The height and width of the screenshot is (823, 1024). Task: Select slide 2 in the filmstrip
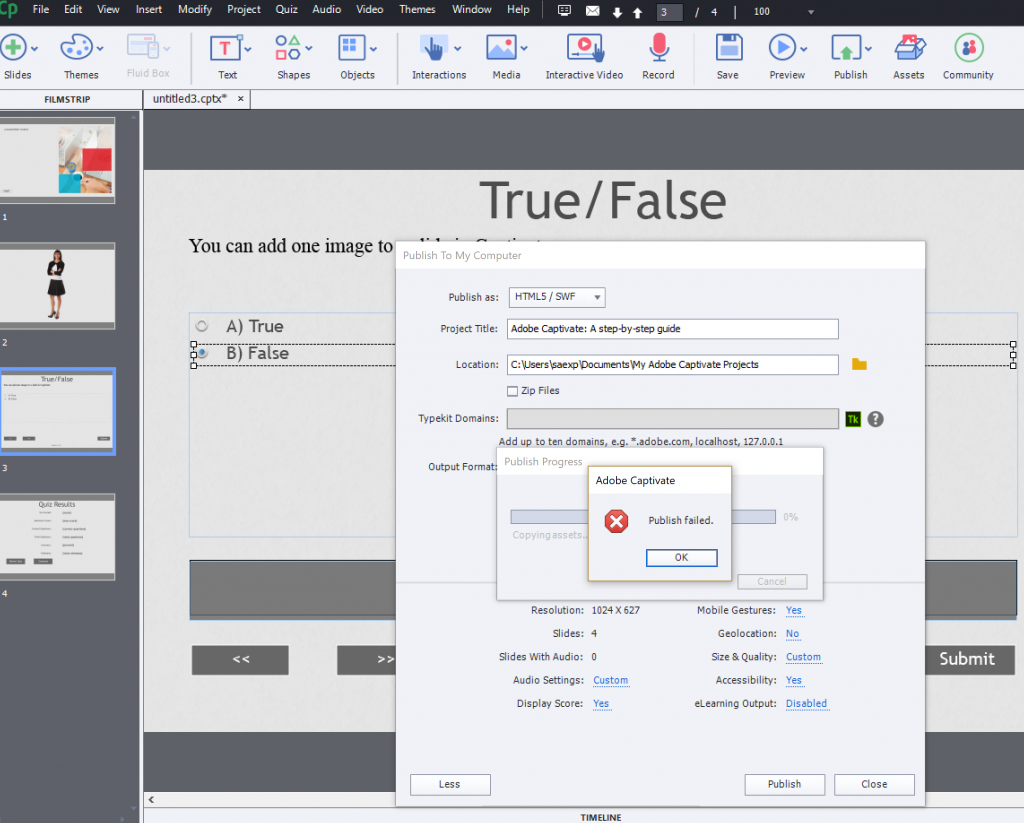coord(57,286)
